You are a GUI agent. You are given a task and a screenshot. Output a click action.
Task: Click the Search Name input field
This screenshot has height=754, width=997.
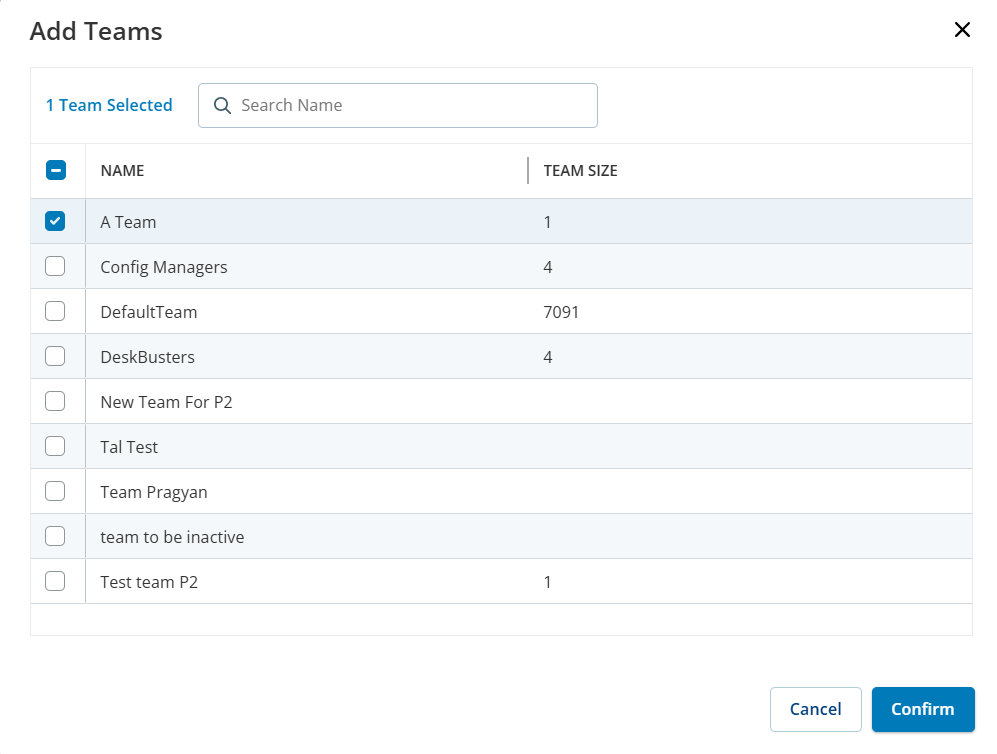click(410, 105)
